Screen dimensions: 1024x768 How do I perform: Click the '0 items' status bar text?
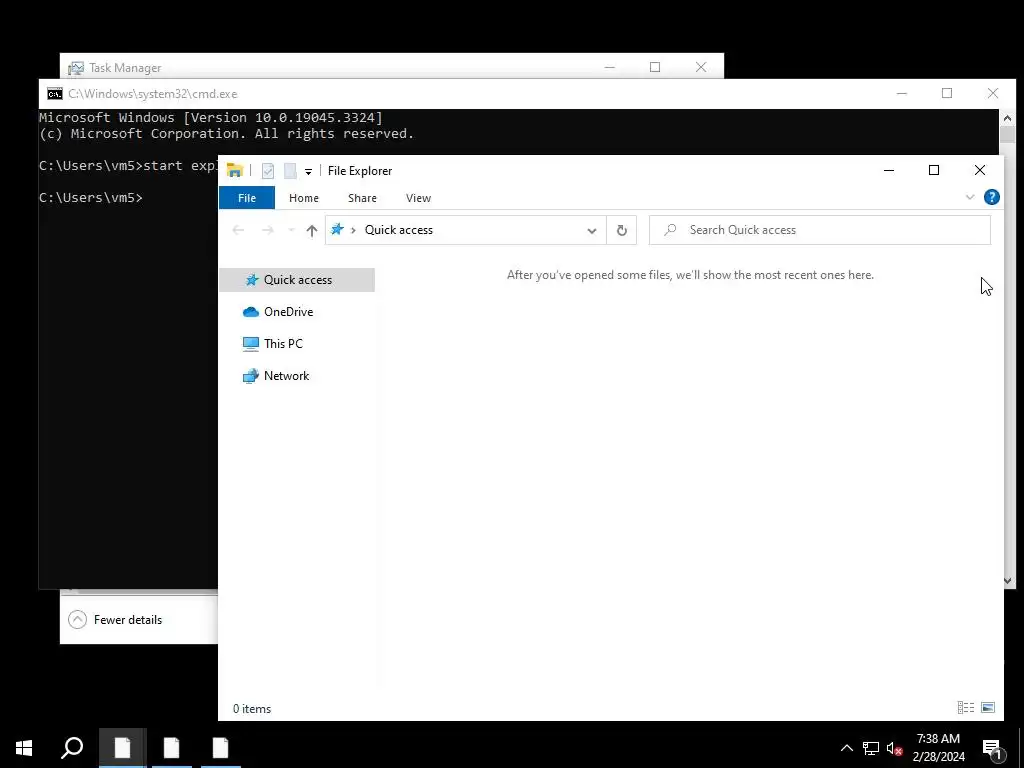252,709
